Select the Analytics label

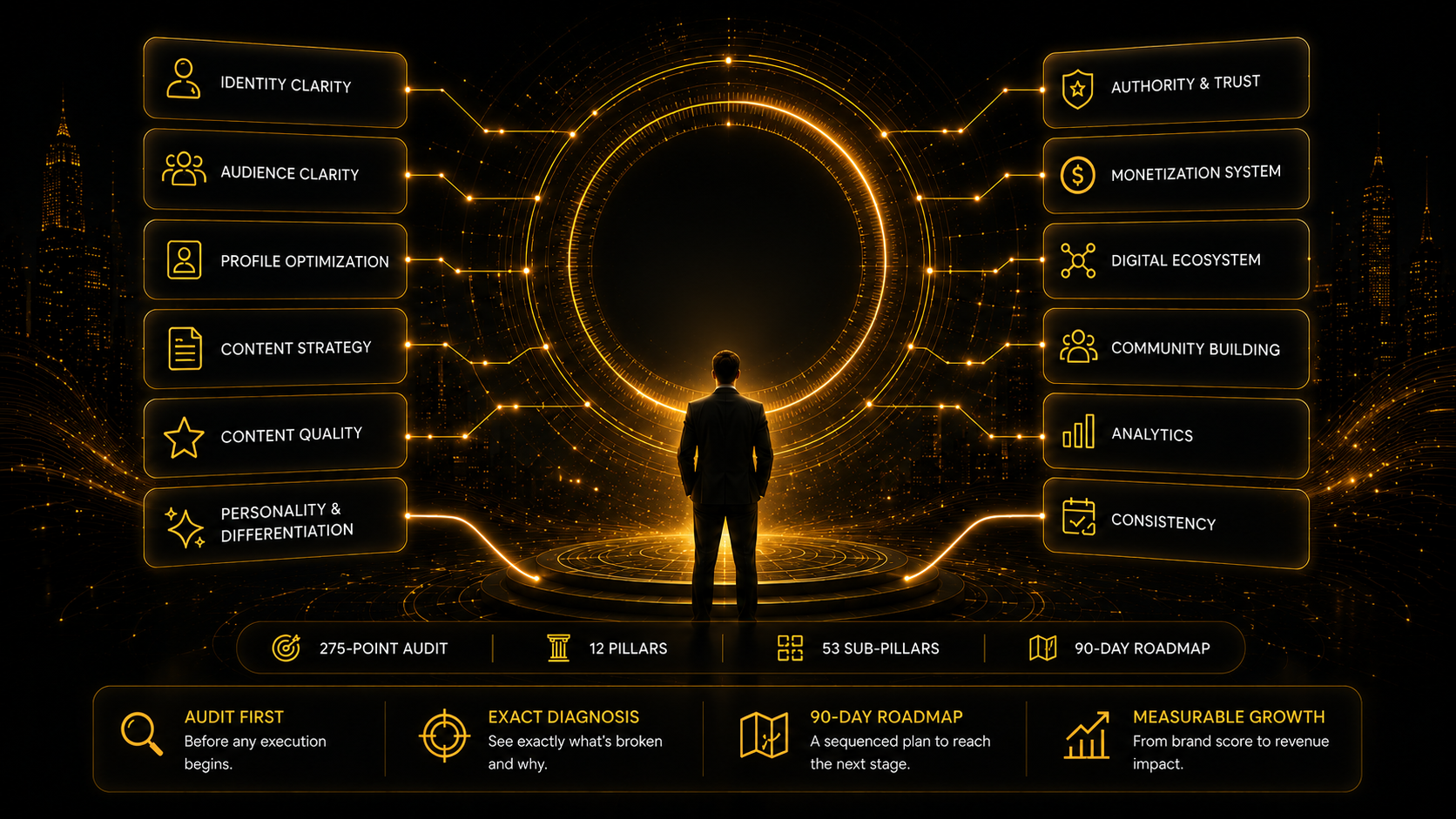coord(1152,434)
